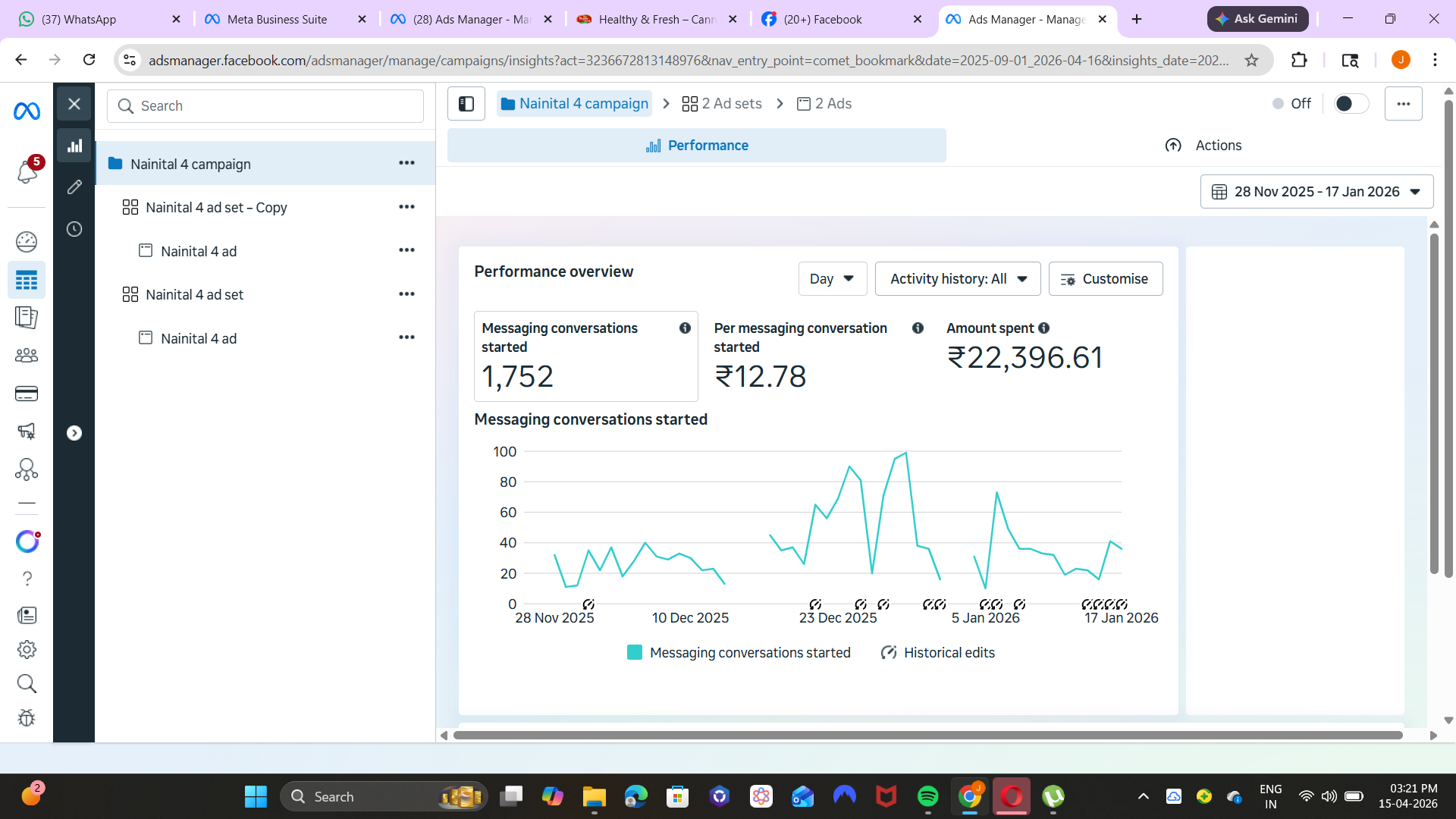Click the magnifier search icon in sidebar

point(27,683)
